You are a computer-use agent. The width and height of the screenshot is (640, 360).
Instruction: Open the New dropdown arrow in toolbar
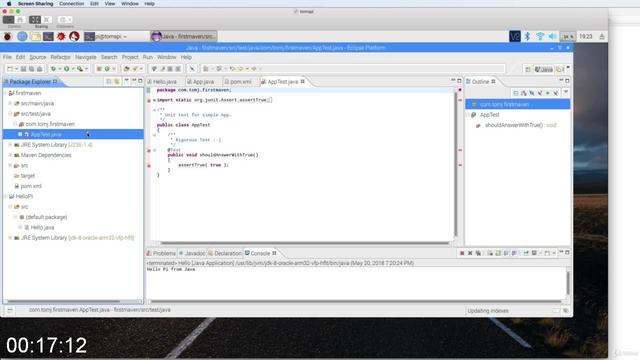click(x=16, y=69)
